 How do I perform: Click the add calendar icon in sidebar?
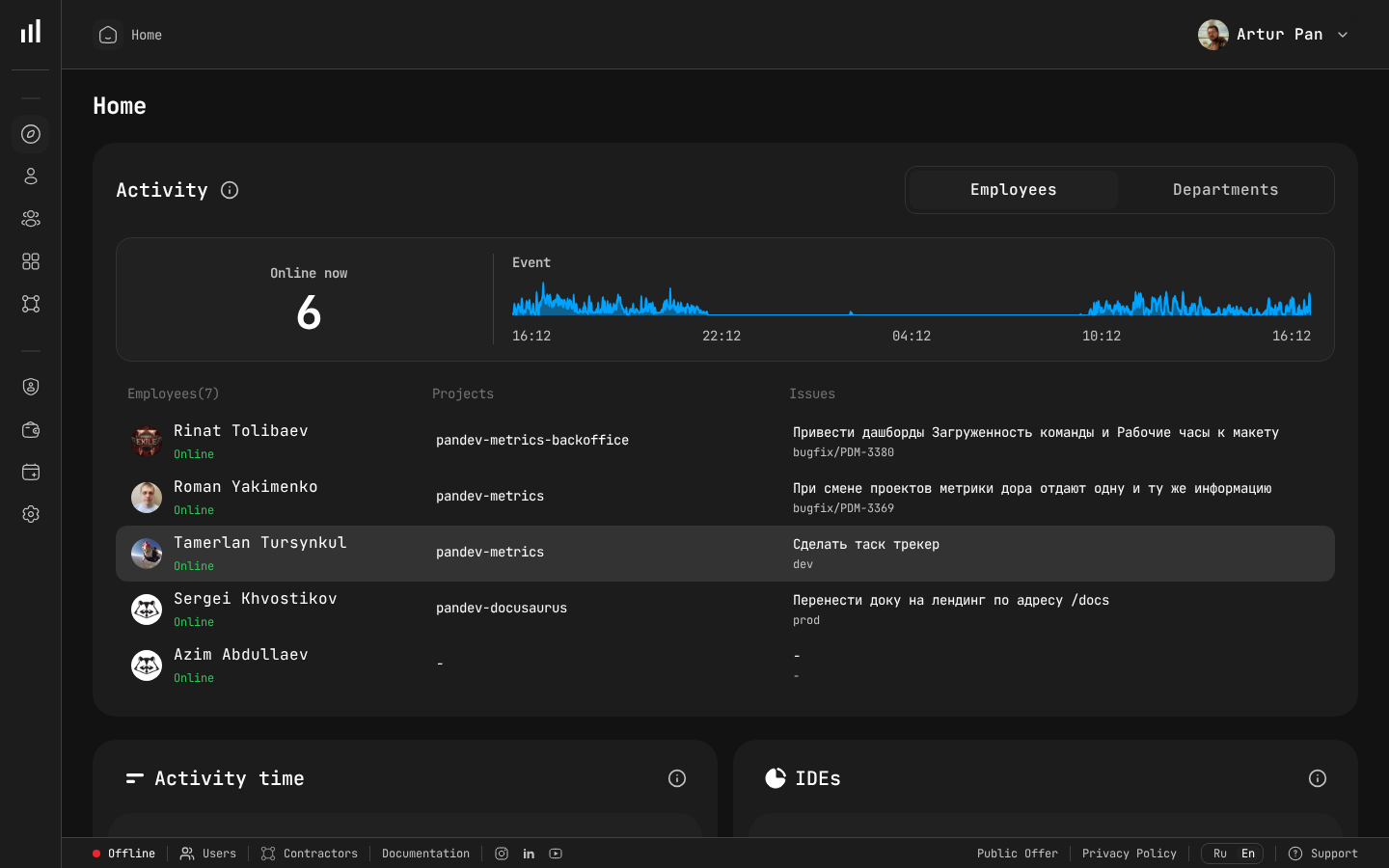pos(30,473)
